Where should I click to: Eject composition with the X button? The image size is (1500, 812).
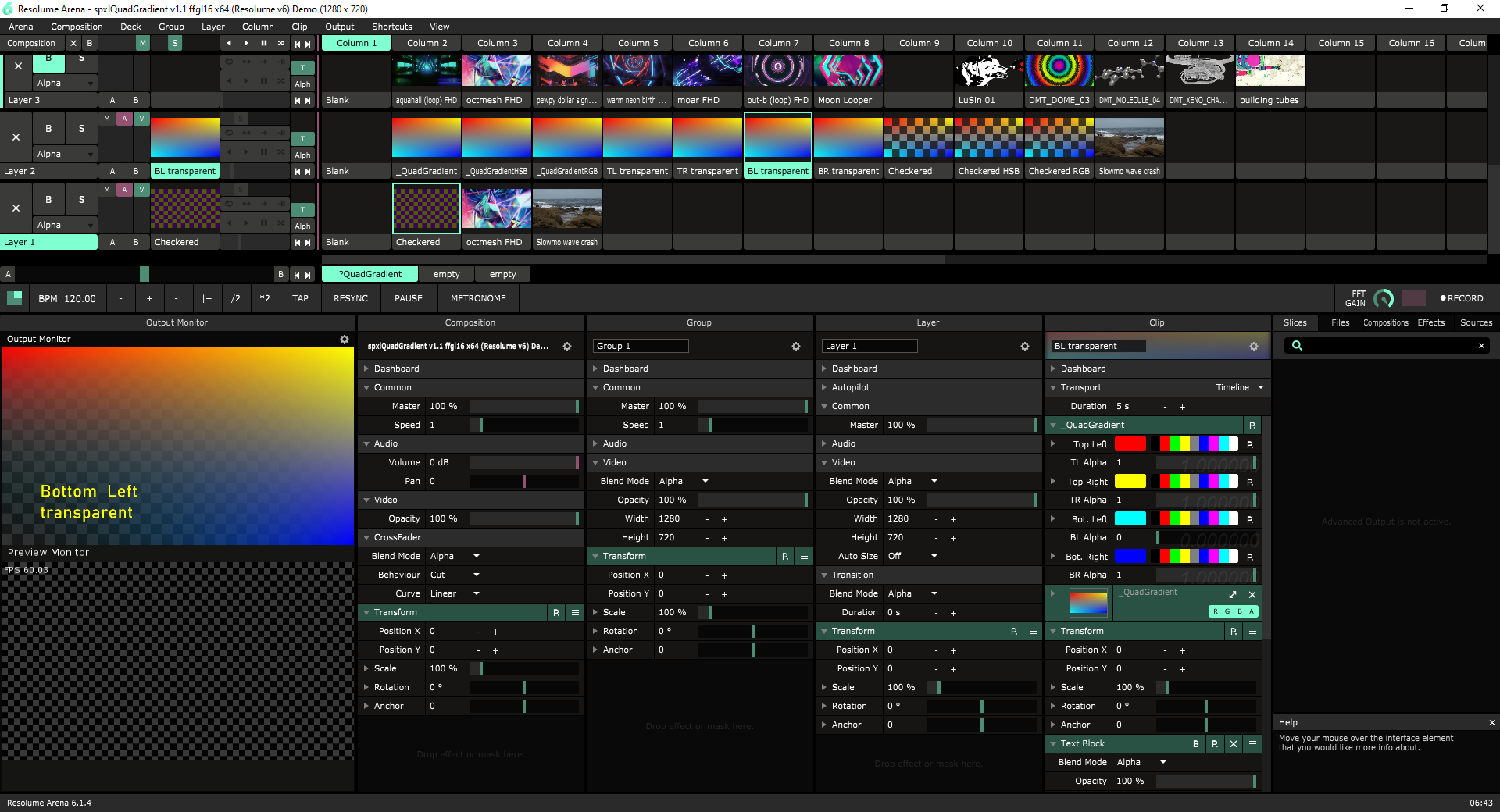click(73, 44)
